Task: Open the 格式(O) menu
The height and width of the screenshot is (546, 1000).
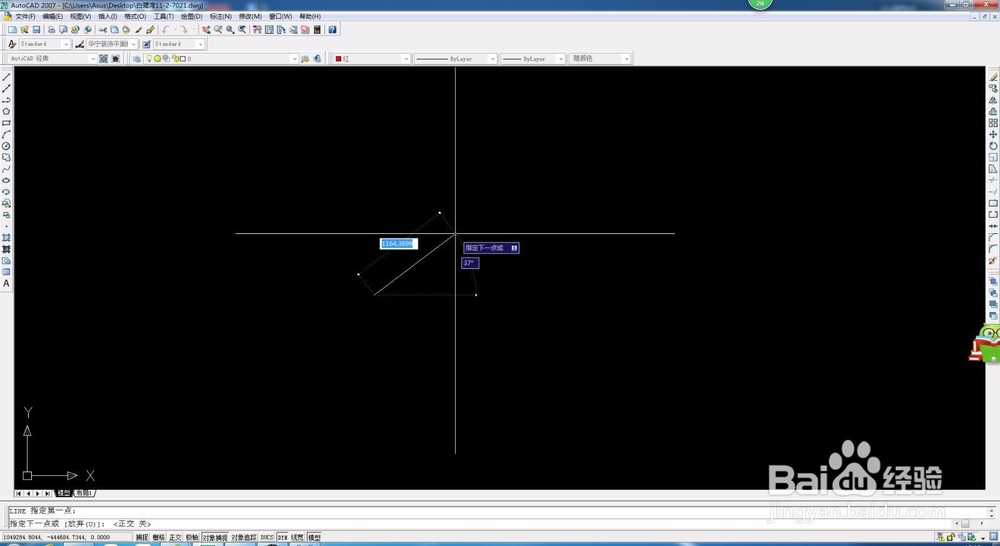Action: click(135, 17)
